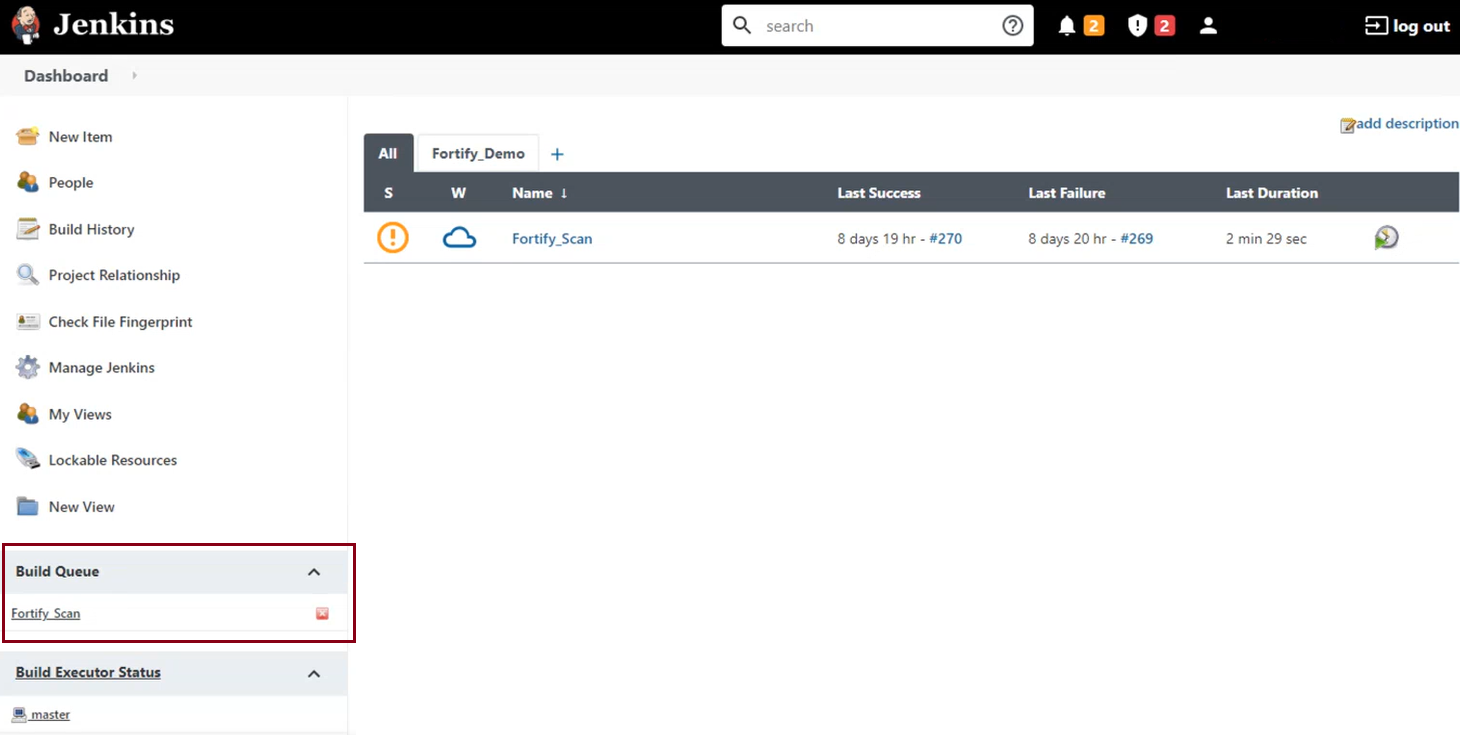Click the Build History notepad icon
The image size is (1460, 735).
28,229
